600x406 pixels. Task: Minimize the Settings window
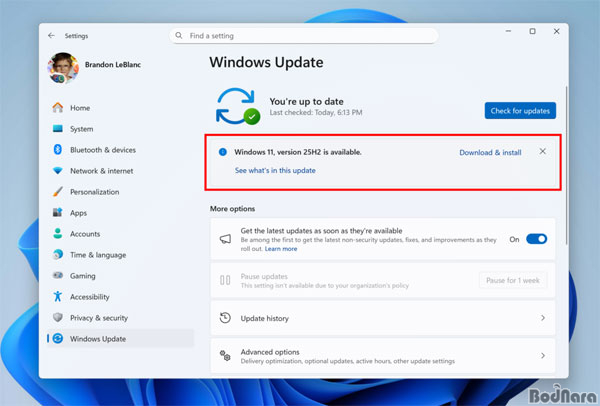[508, 31]
